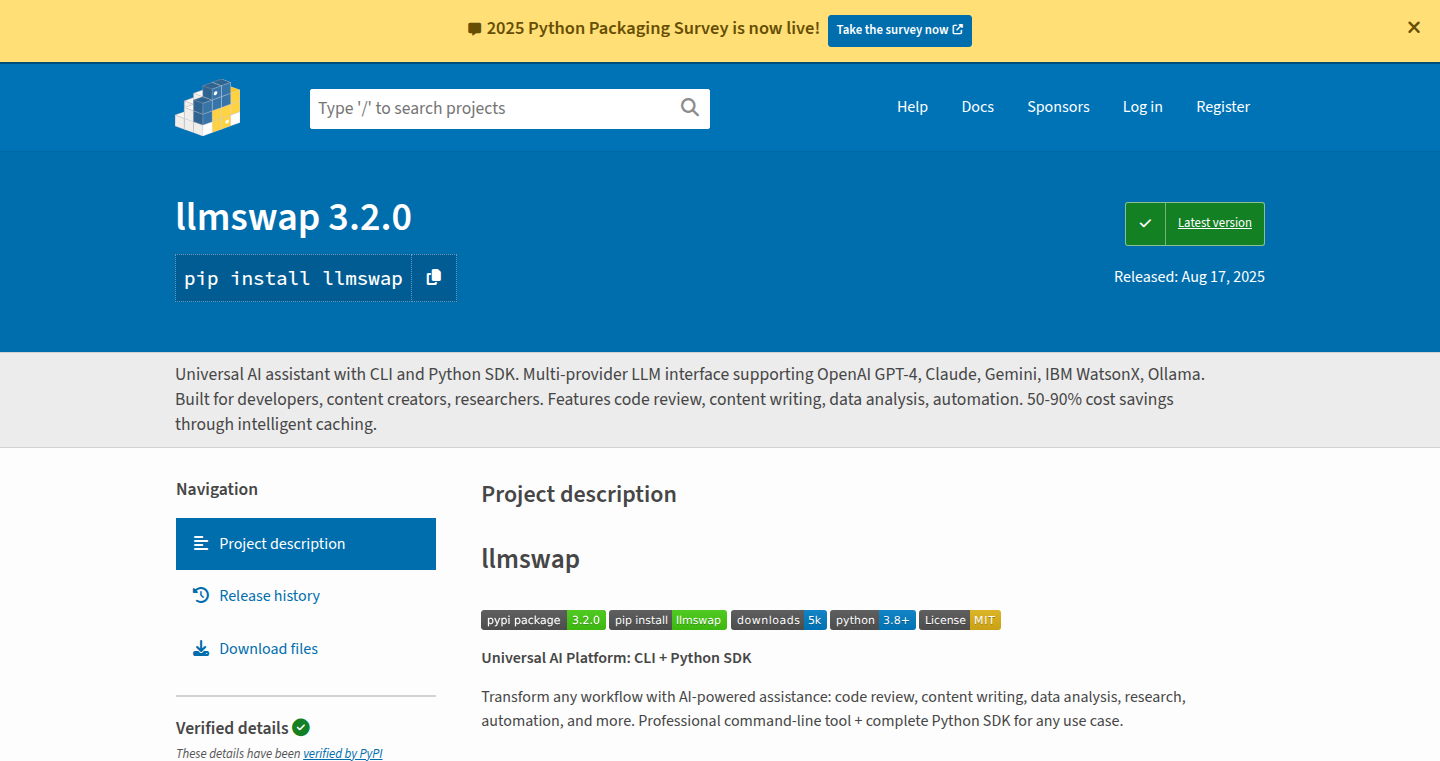Image resolution: width=1440 pixels, height=761 pixels.
Task: Follow the verified by PyPI link
Action: click(x=343, y=754)
